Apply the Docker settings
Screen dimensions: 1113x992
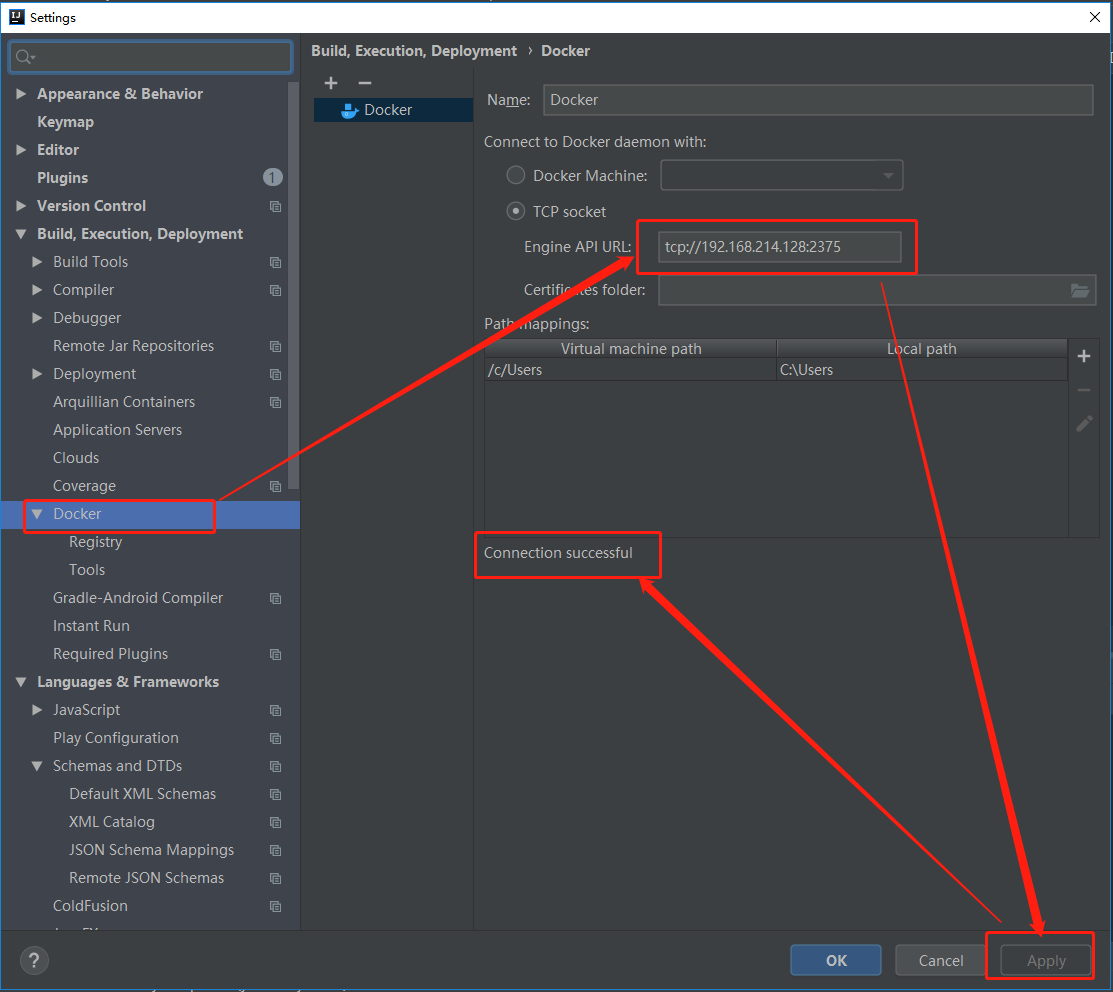coord(1046,961)
